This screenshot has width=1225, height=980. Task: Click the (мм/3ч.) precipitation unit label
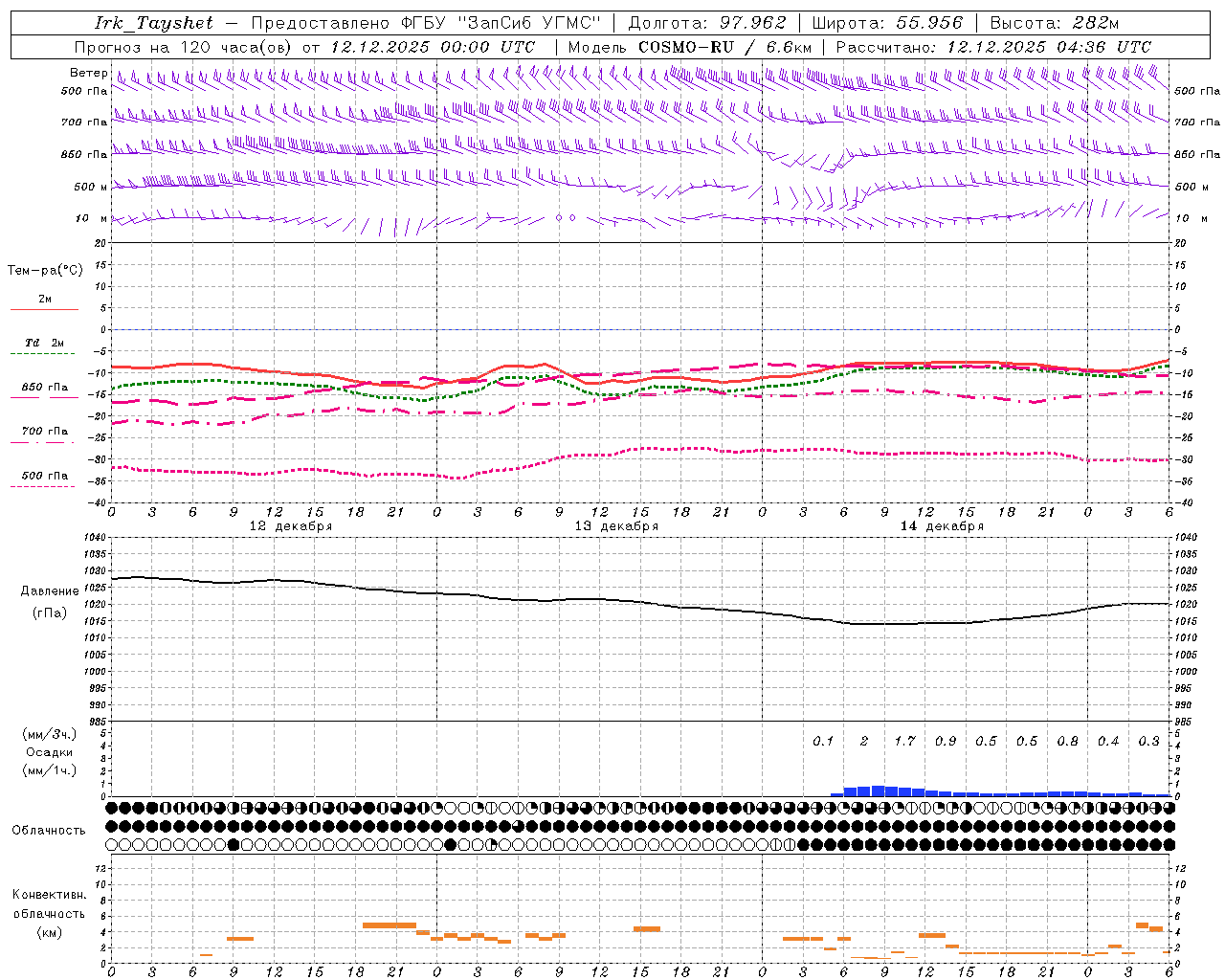(x=50, y=734)
